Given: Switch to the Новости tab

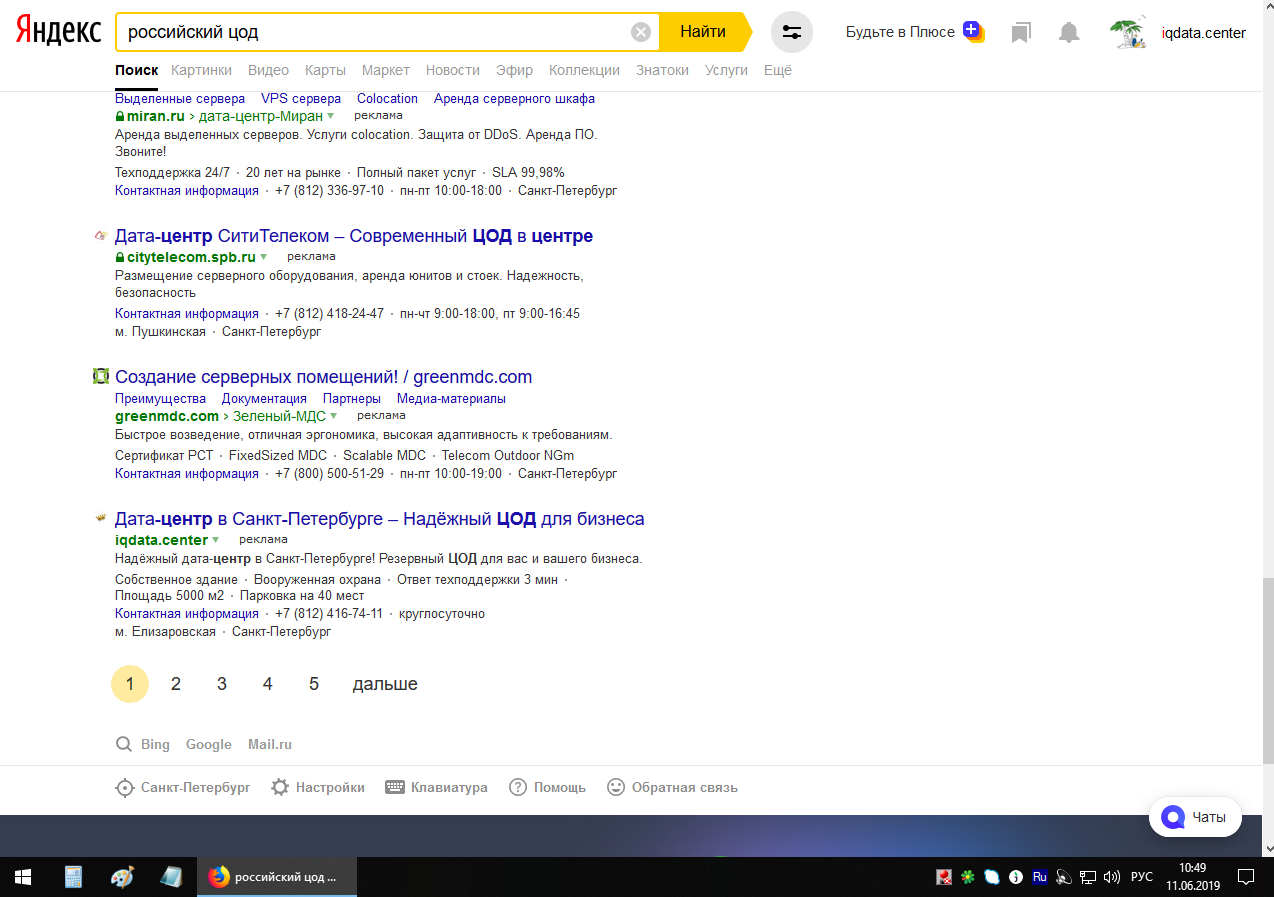Looking at the screenshot, I should point(453,70).
